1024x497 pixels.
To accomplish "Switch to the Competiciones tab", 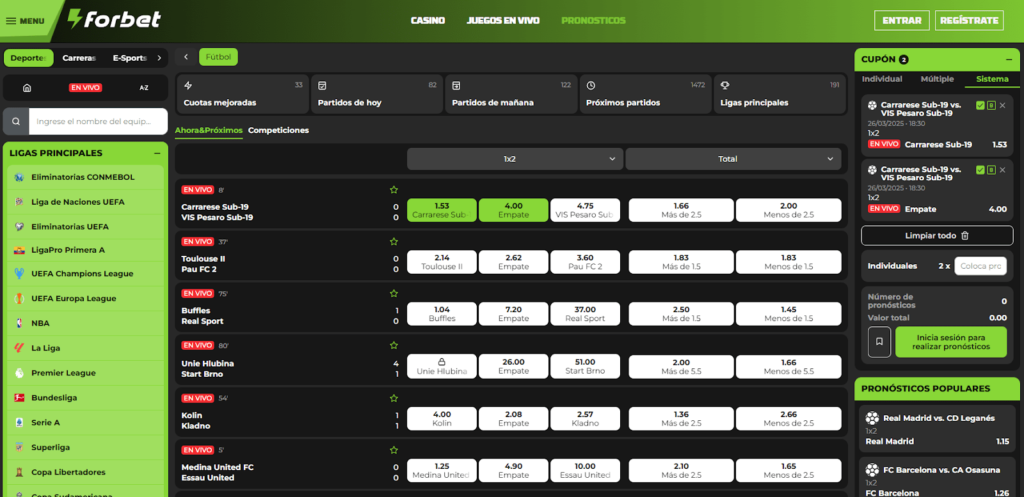I will [278, 130].
